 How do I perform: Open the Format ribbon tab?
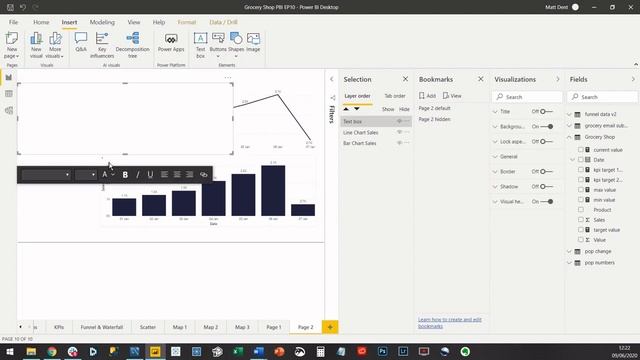(x=187, y=22)
